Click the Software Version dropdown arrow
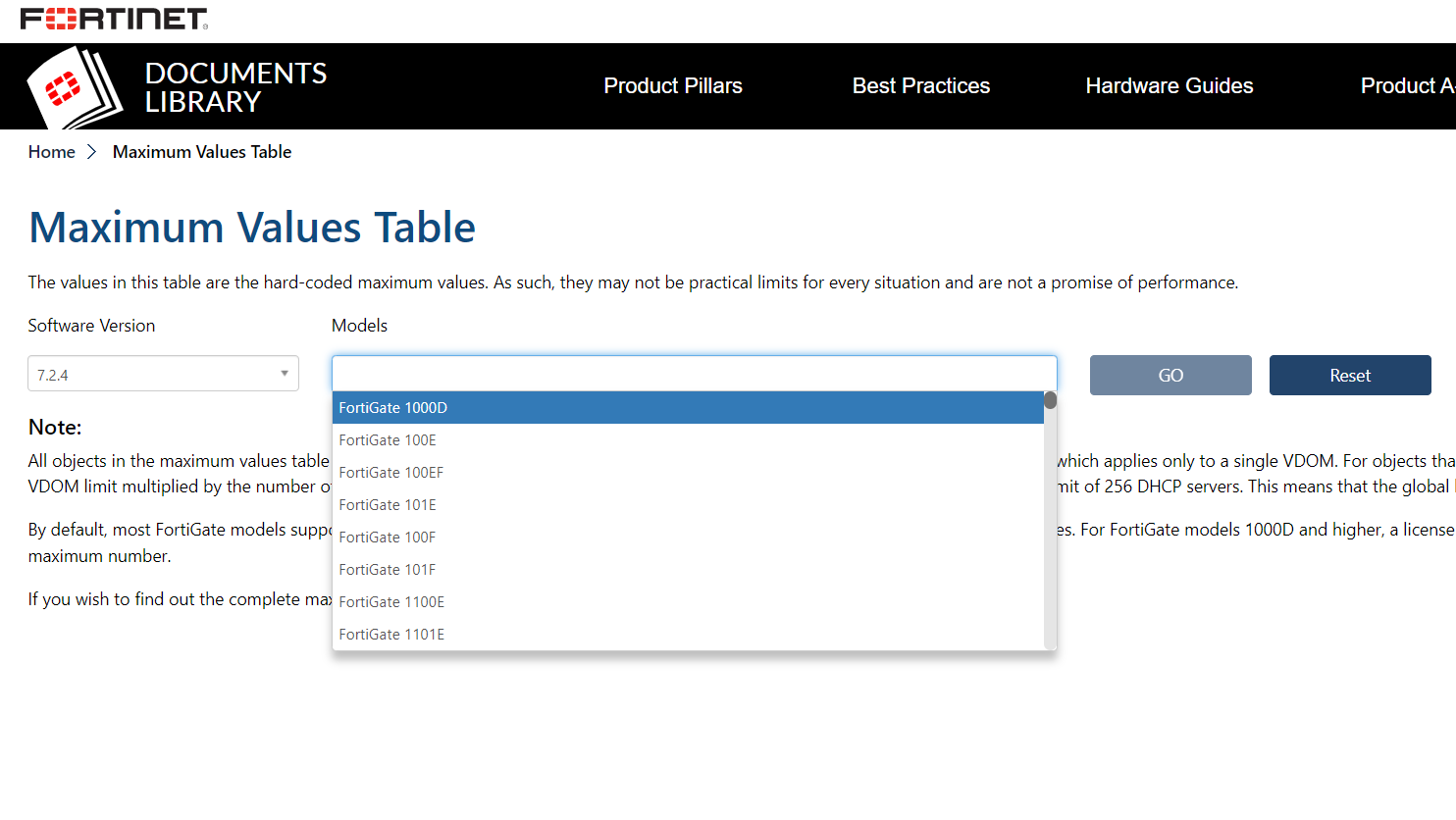The image size is (1456, 820). point(285,374)
